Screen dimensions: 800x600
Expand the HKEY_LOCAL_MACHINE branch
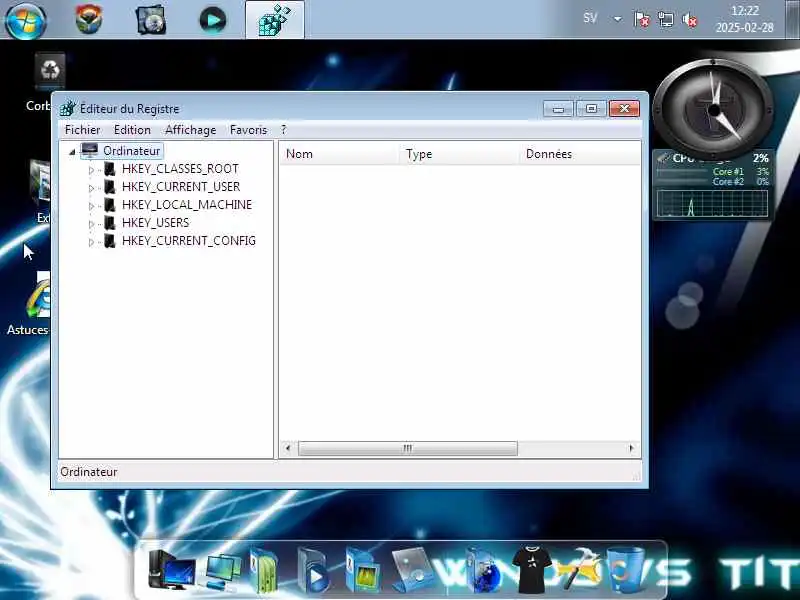(x=91, y=206)
